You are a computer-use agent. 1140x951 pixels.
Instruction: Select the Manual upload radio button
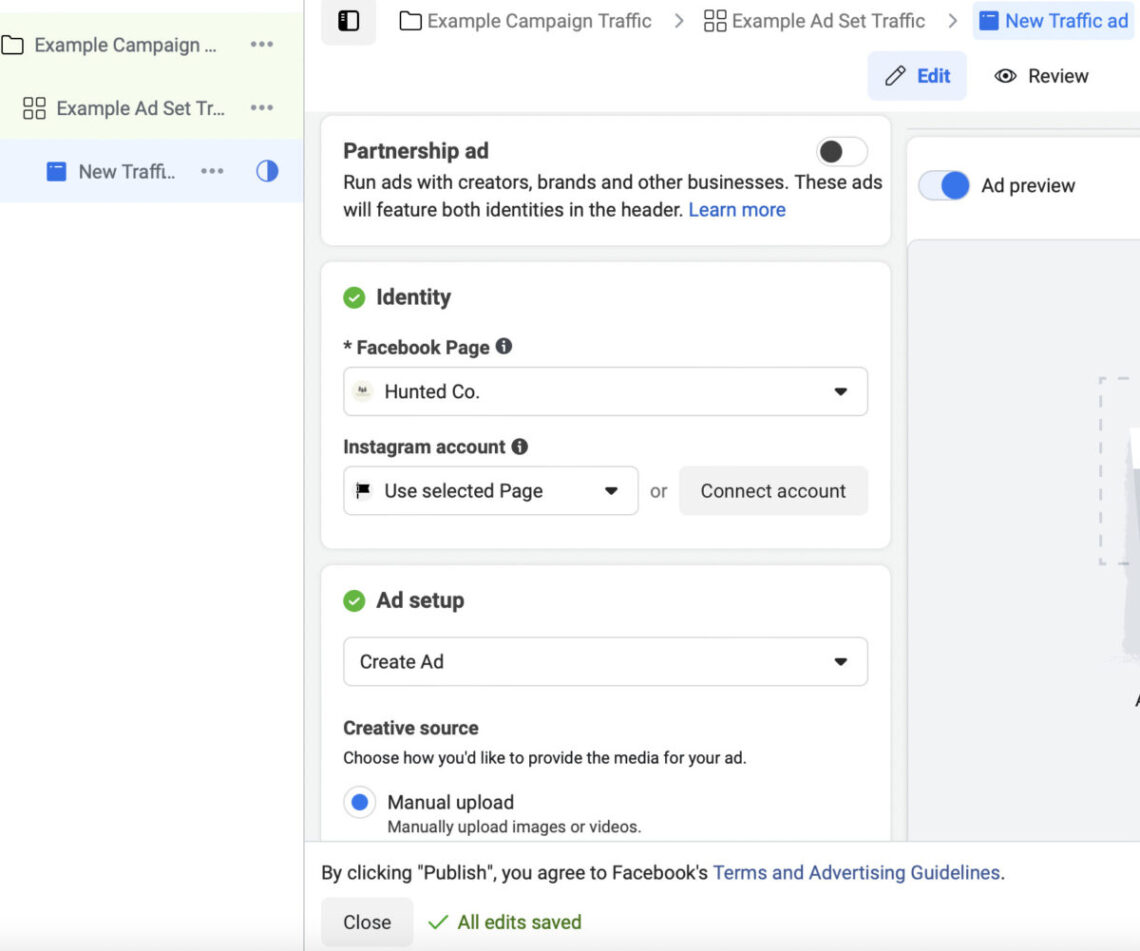pyautogui.click(x=359, y=802)
